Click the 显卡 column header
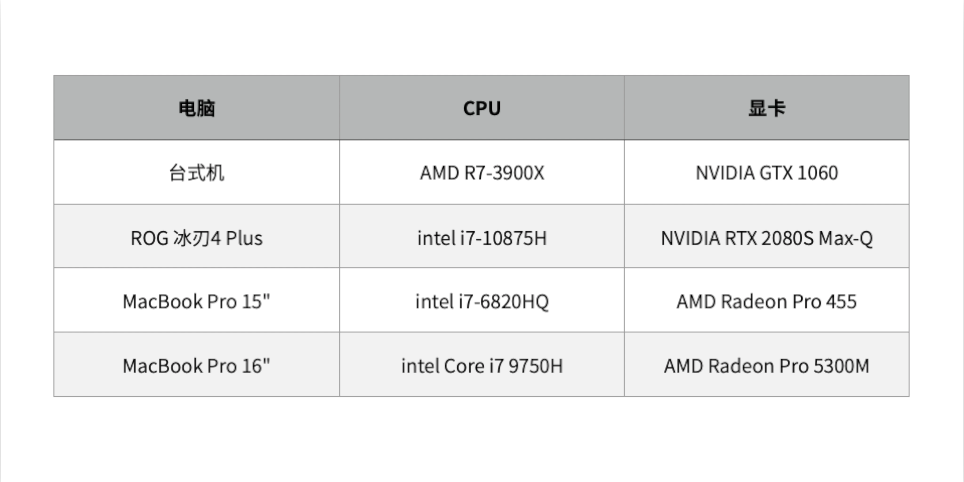Screen dimensions: 964x482 click(x=766, y=108)
